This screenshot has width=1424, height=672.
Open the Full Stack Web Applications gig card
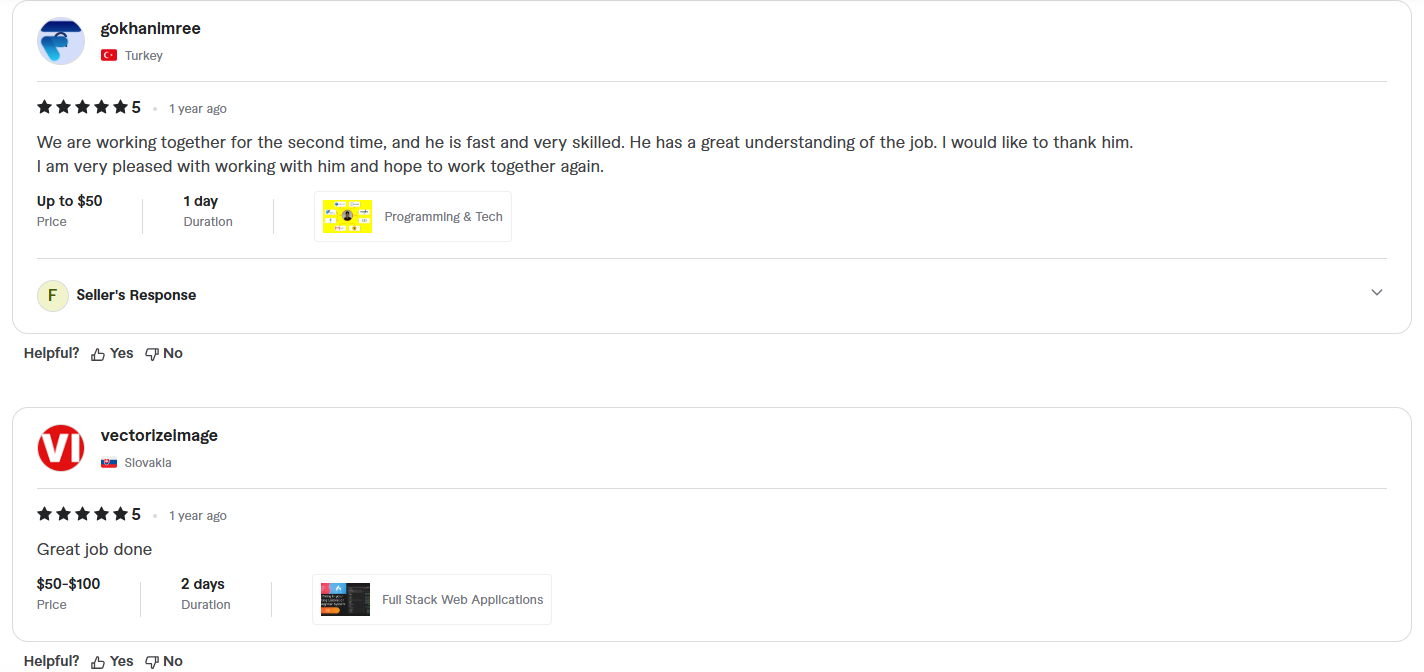pos(431,599)
